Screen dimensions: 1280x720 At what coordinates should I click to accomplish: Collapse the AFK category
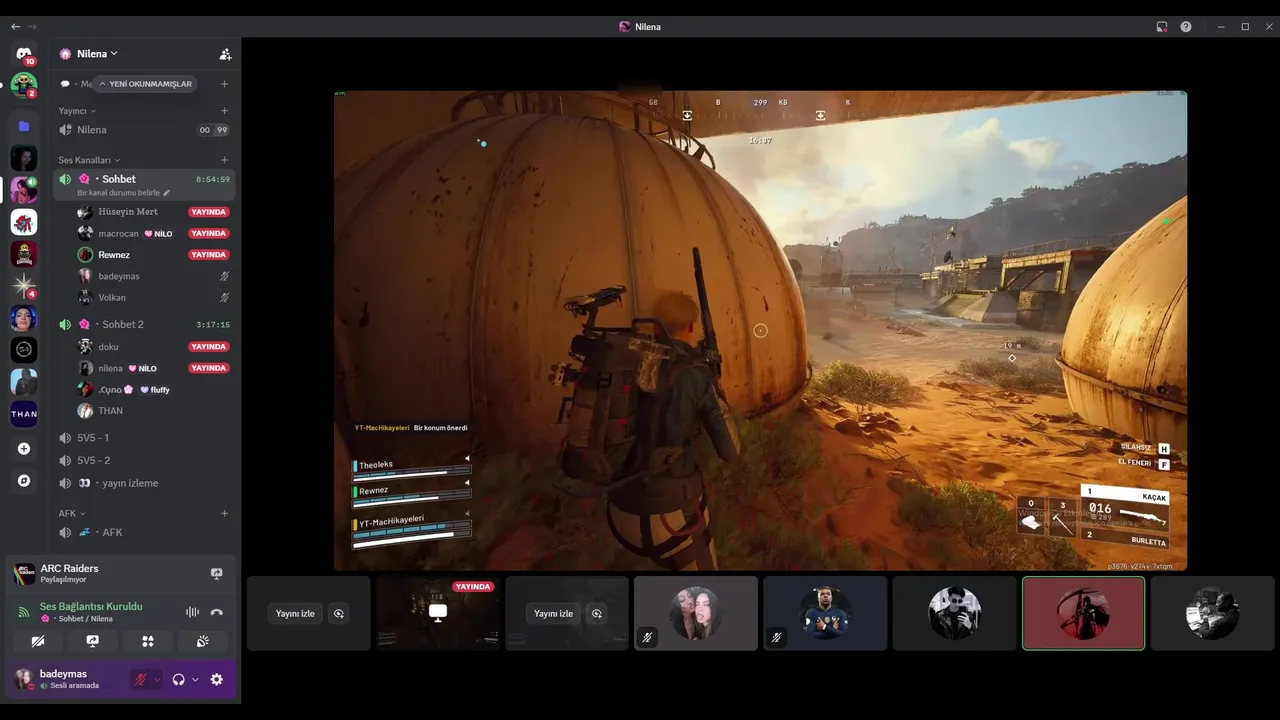(x=72, y=513)
